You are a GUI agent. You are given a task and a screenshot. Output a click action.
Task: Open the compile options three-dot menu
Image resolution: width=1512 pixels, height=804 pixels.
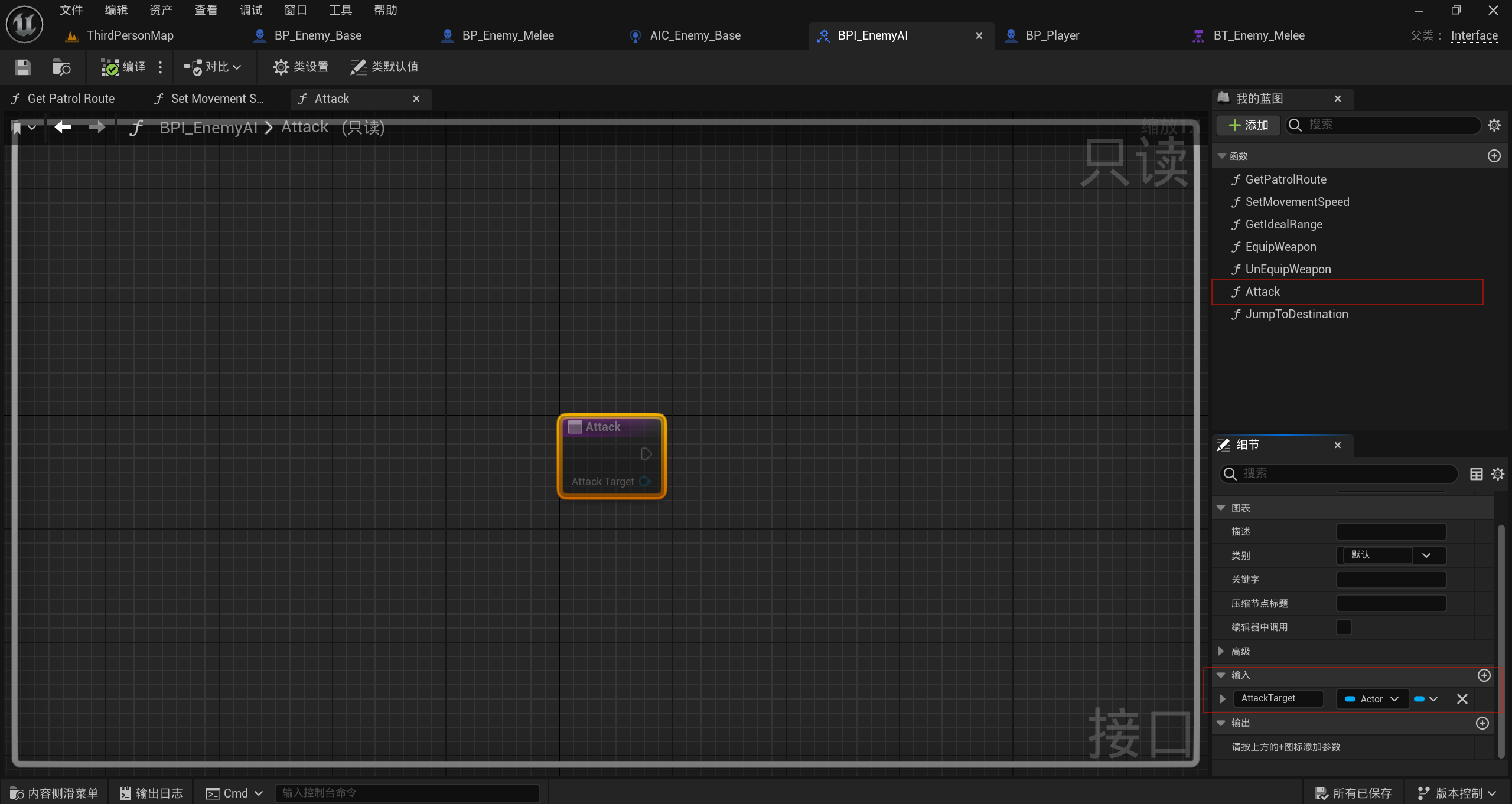(160, 67)
